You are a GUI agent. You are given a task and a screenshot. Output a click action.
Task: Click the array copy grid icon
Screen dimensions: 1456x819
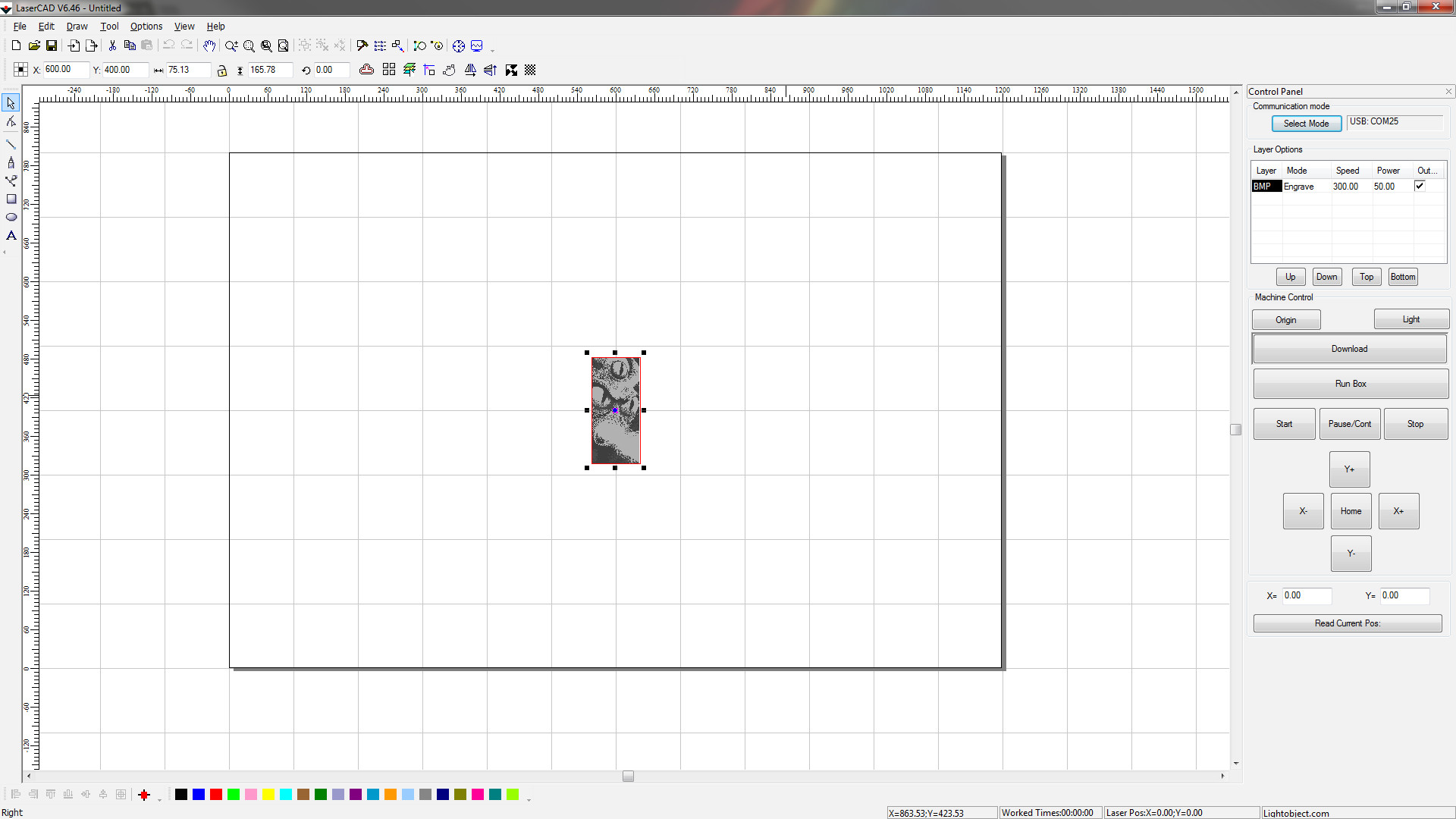click(389, 70)
